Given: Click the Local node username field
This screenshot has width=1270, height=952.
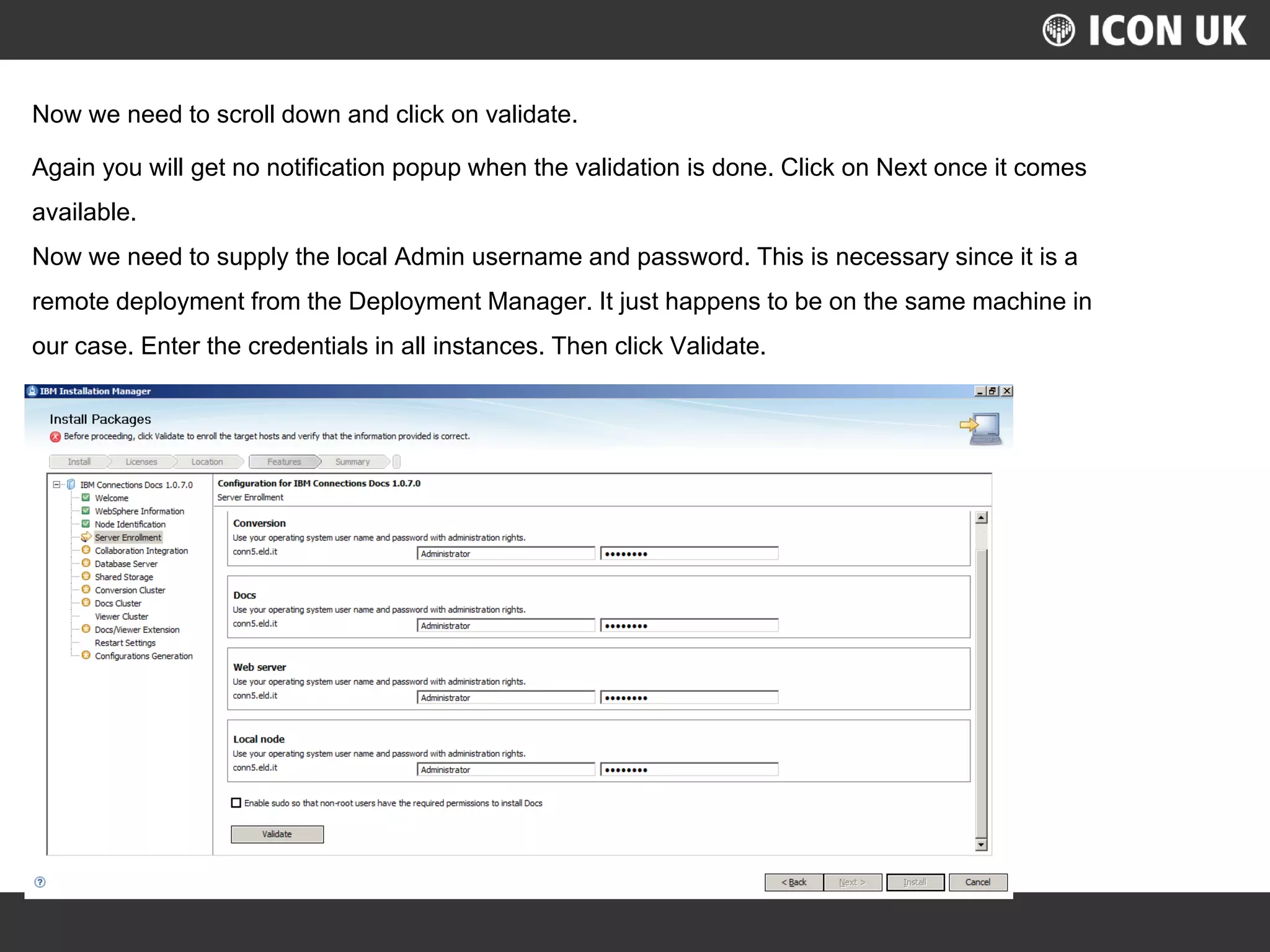Looking at the screenshot, I should pyautogui.click(x=506, y=769).
